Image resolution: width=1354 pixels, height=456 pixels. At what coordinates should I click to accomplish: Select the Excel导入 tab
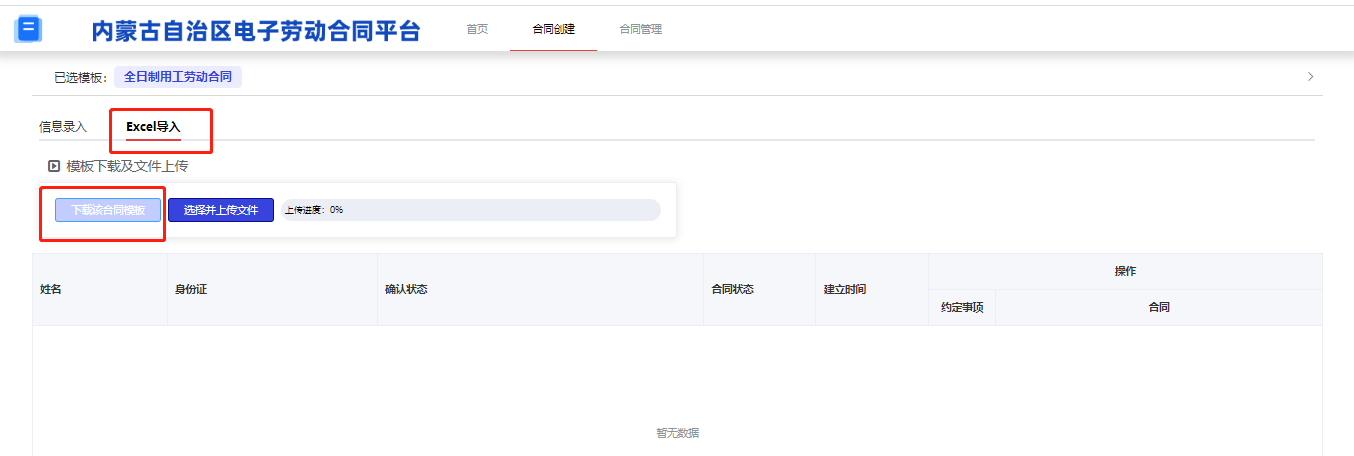coord(153,127)
